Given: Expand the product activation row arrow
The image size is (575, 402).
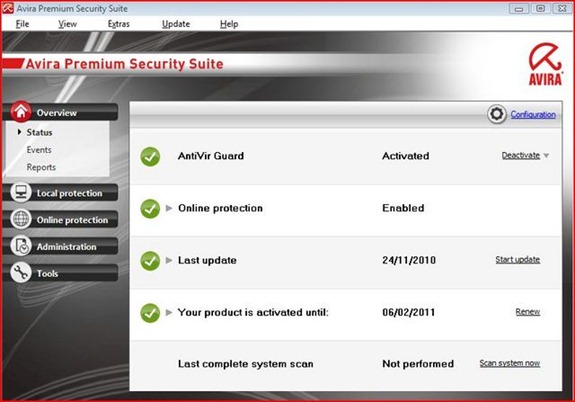Looking at the screenshot, I should [x=169, y=313].
